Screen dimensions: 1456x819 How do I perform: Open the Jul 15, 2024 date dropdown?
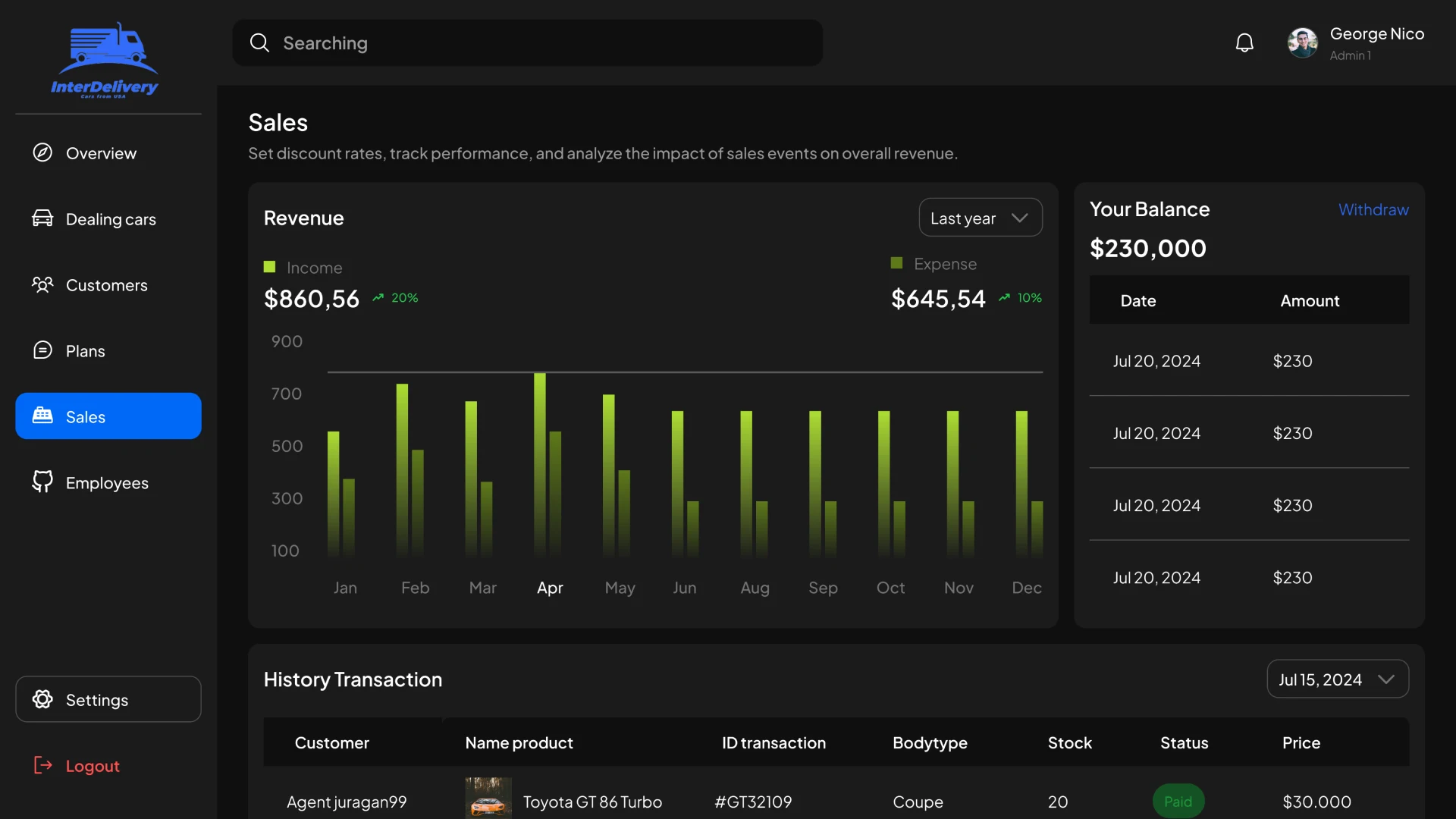point(1337,679)
